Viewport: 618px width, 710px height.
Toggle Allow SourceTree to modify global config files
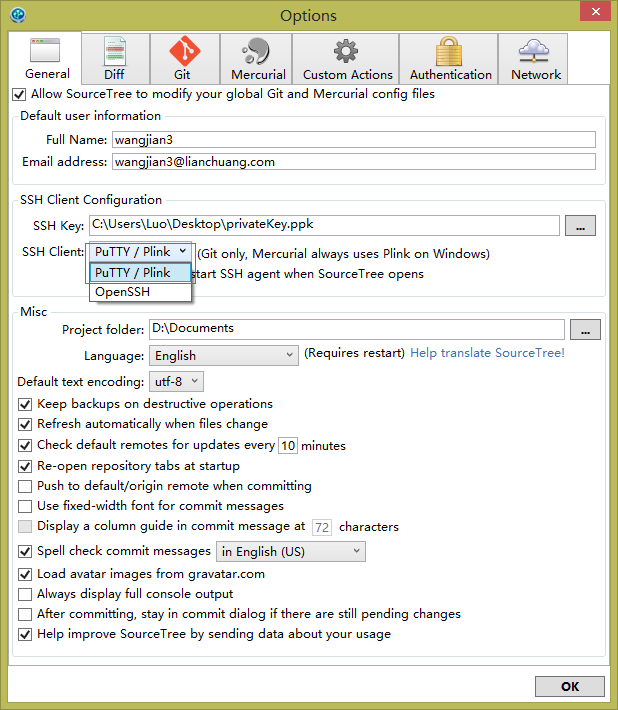tap(19, 95)
